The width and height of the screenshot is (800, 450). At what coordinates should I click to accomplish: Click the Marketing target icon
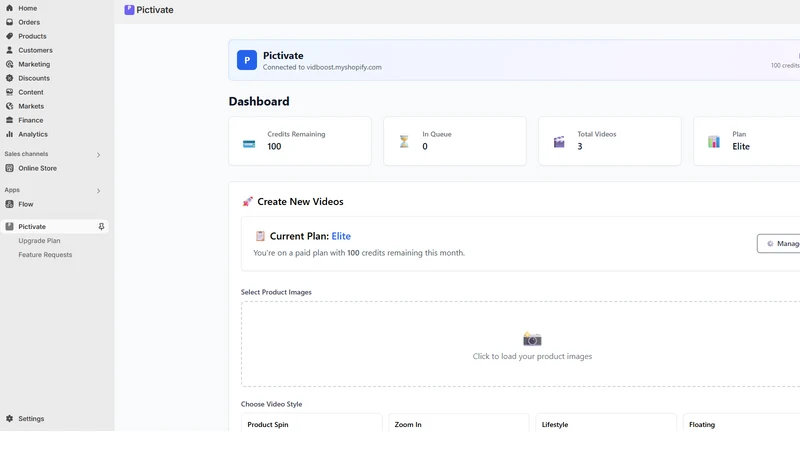9,64
